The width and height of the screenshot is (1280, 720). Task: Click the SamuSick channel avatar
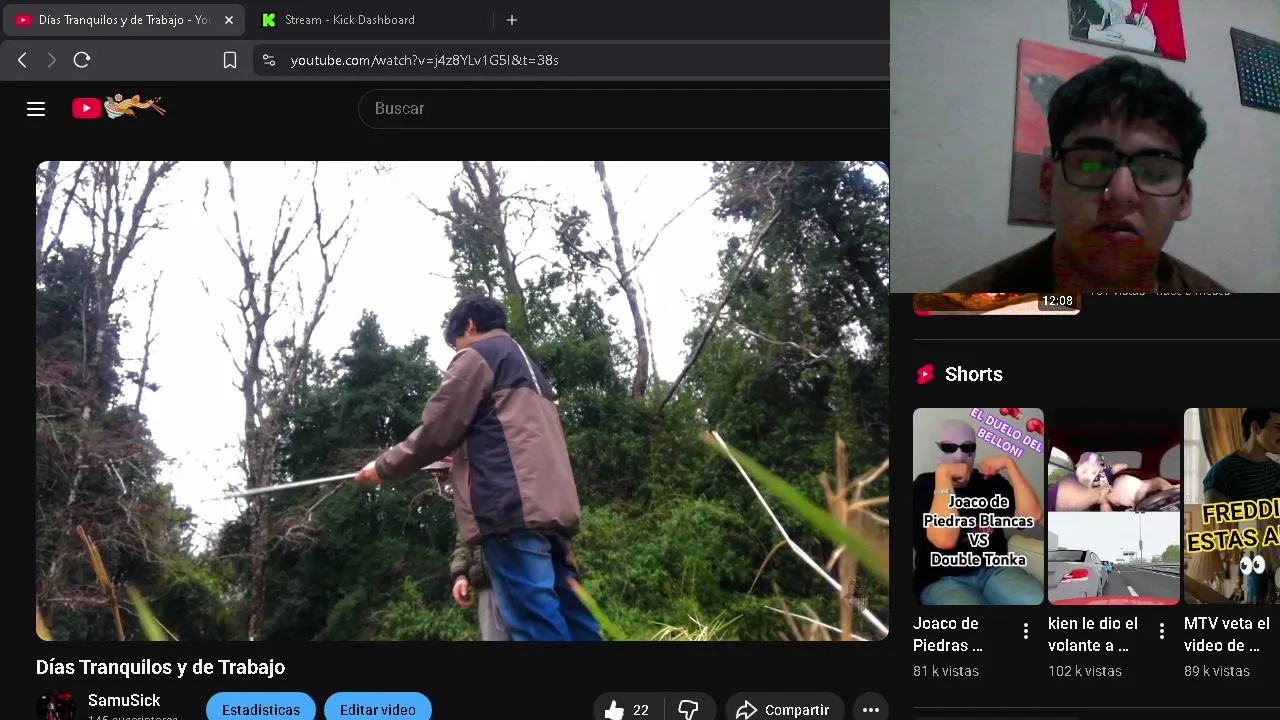56,706
